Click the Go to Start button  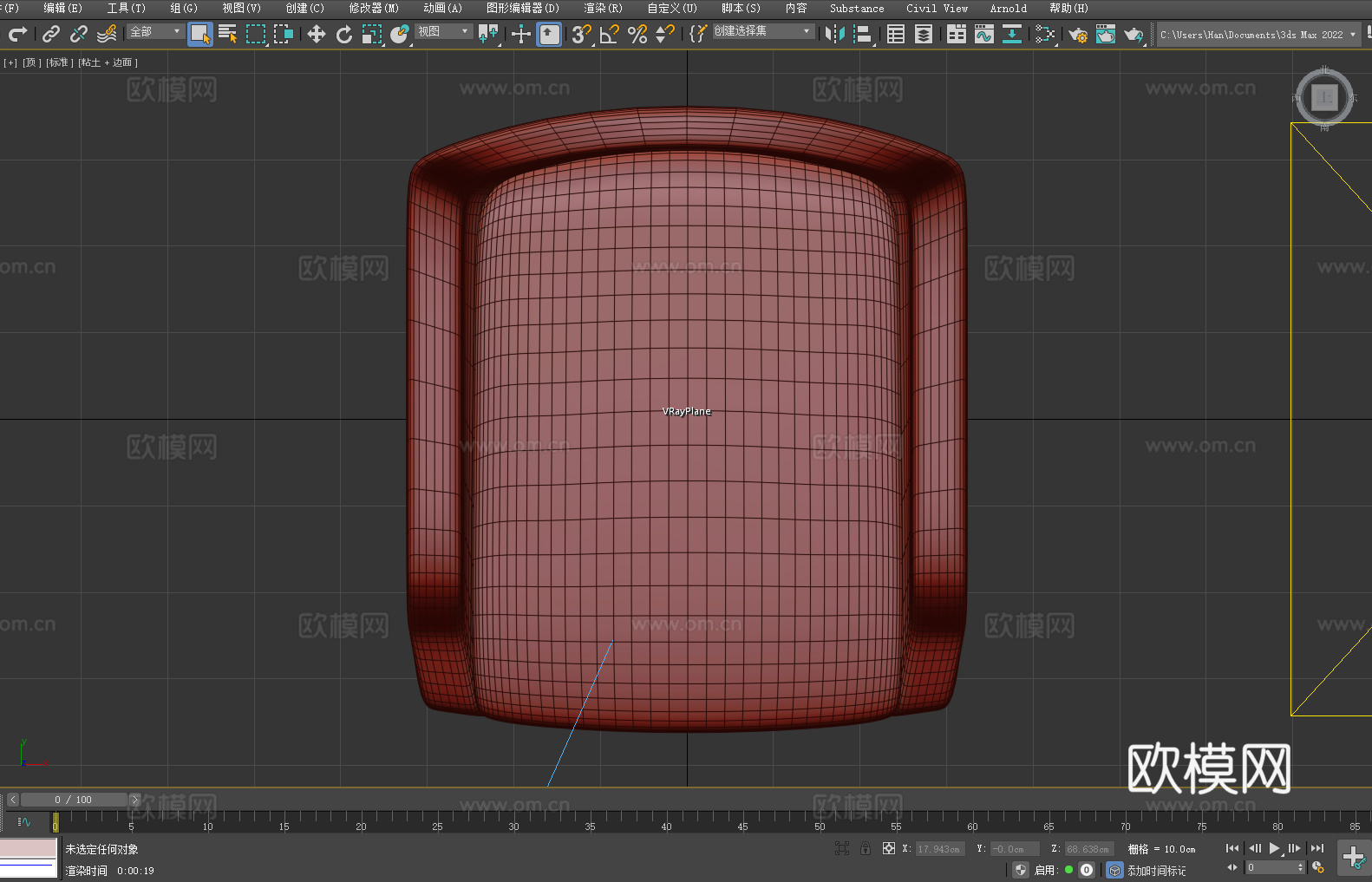1232,848
